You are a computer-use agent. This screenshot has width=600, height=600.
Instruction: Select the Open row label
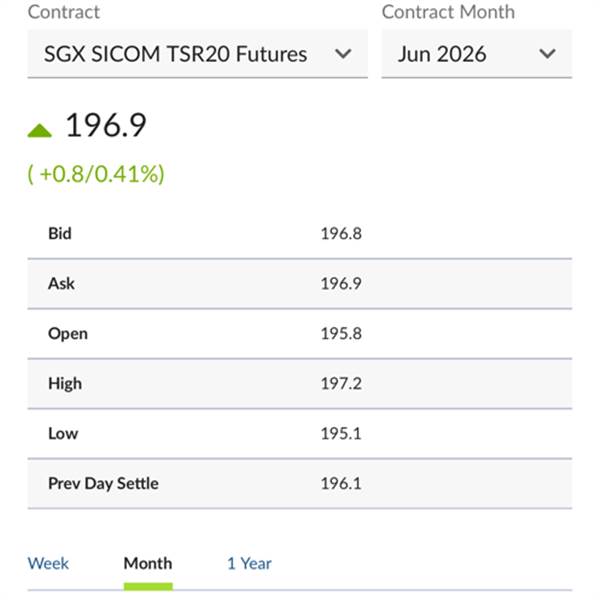point(67,333)
